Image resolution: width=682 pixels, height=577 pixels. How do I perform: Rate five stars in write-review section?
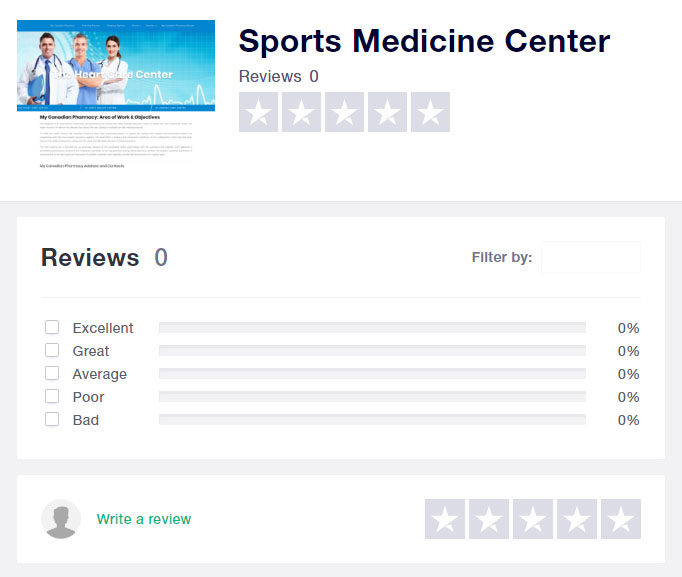(x=621, y=519)
